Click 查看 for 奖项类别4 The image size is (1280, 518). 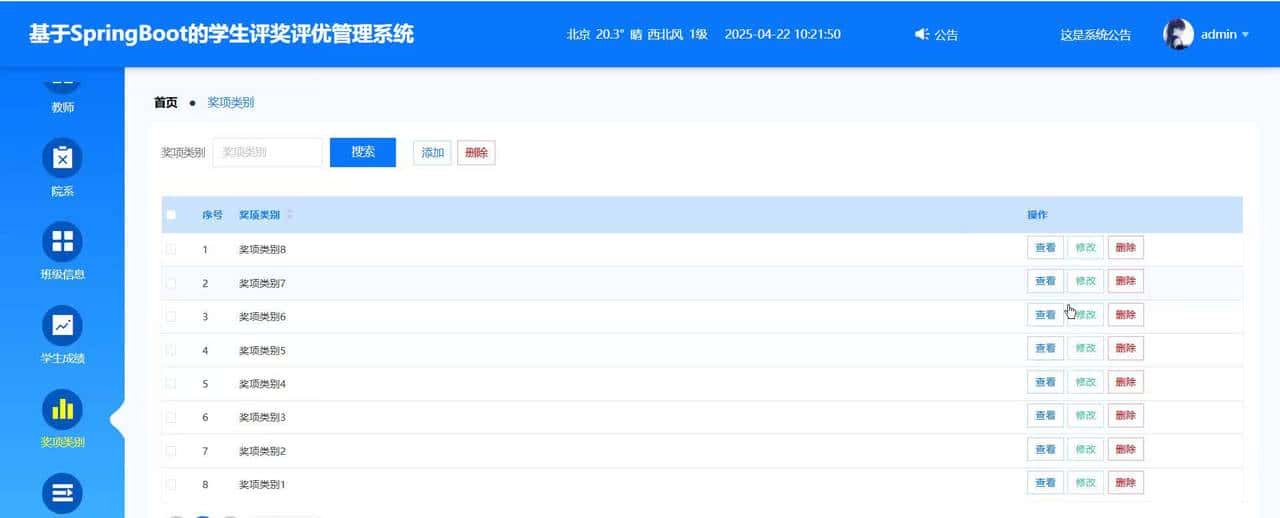coord(1045,382)
